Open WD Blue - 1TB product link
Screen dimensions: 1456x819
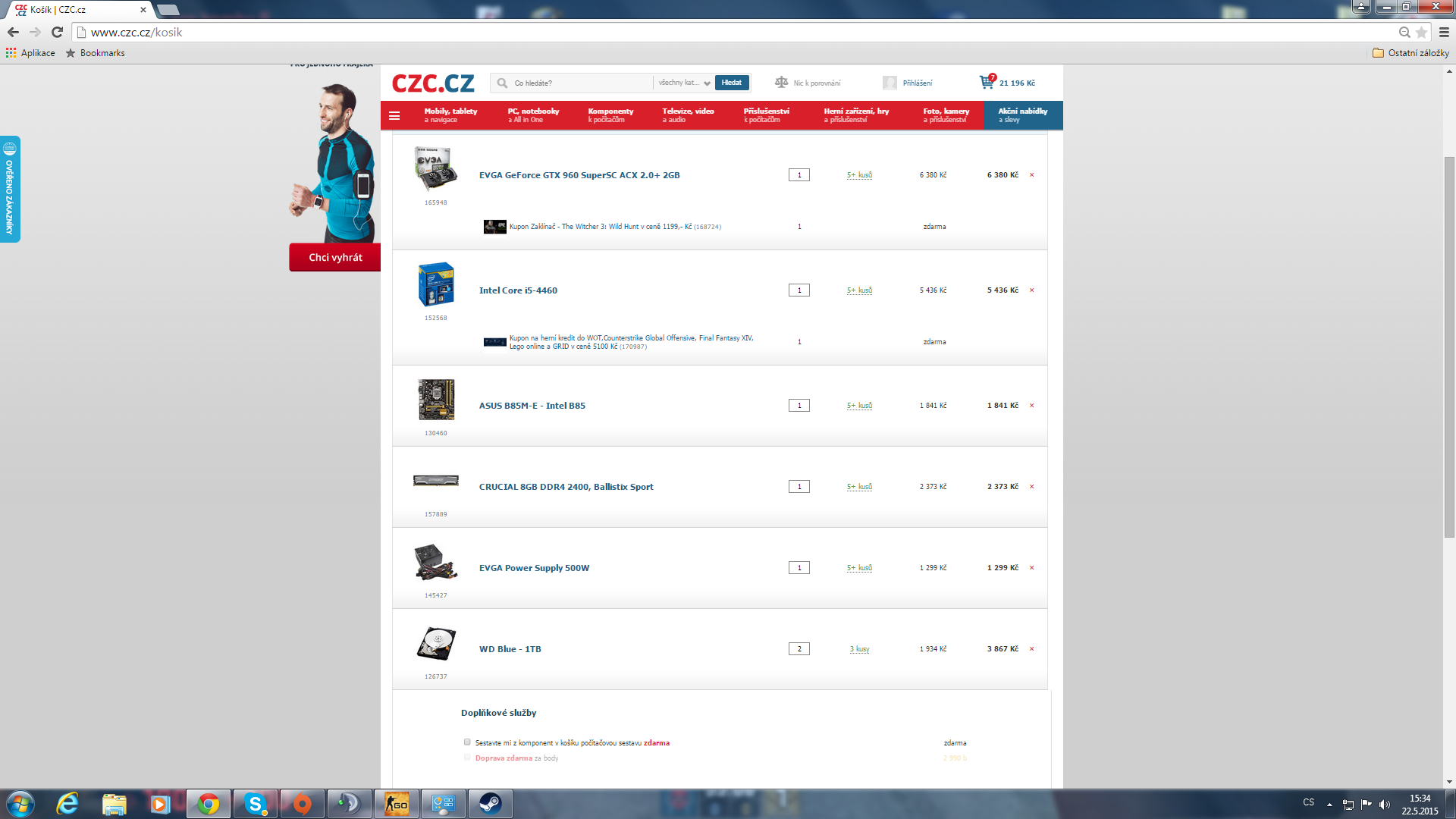(510, 649)
